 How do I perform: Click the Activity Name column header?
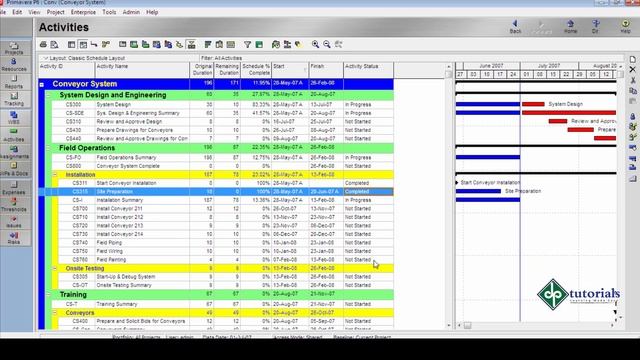142,70
